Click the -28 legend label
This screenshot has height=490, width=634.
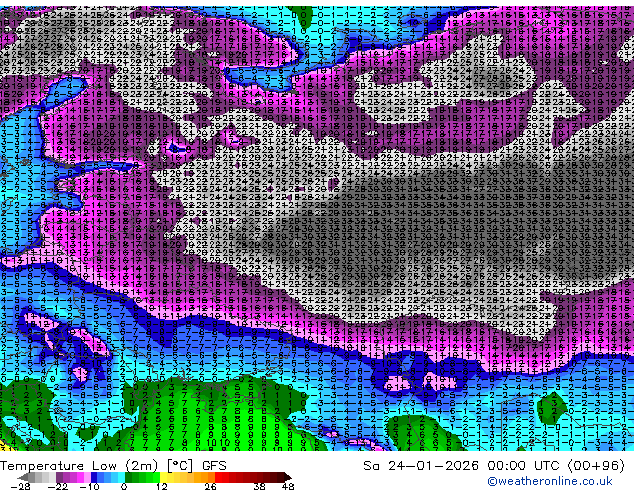point(20,486)
